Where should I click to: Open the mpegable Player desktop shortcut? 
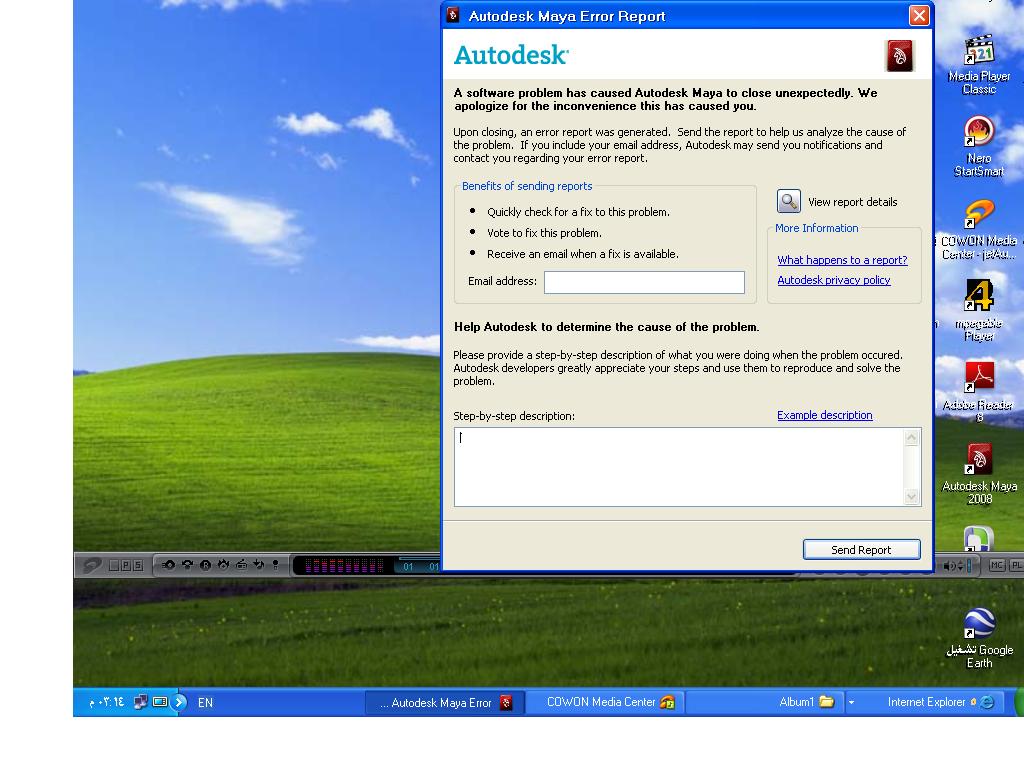click(x=979, y=311)
